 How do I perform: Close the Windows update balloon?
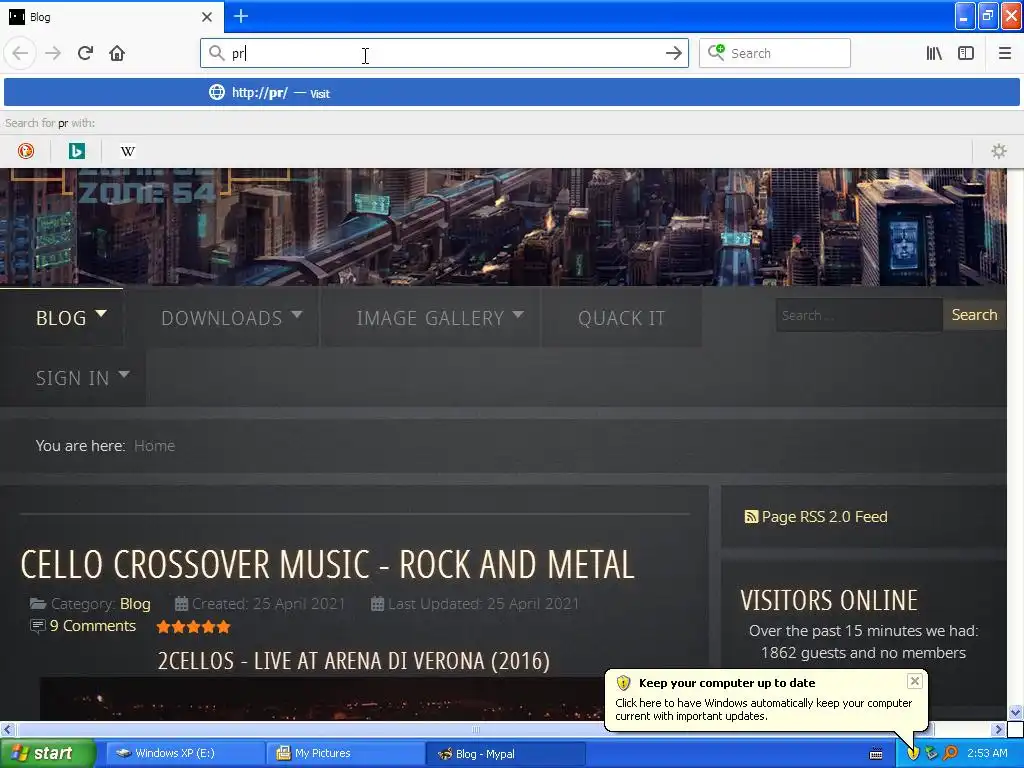[914, 681]
